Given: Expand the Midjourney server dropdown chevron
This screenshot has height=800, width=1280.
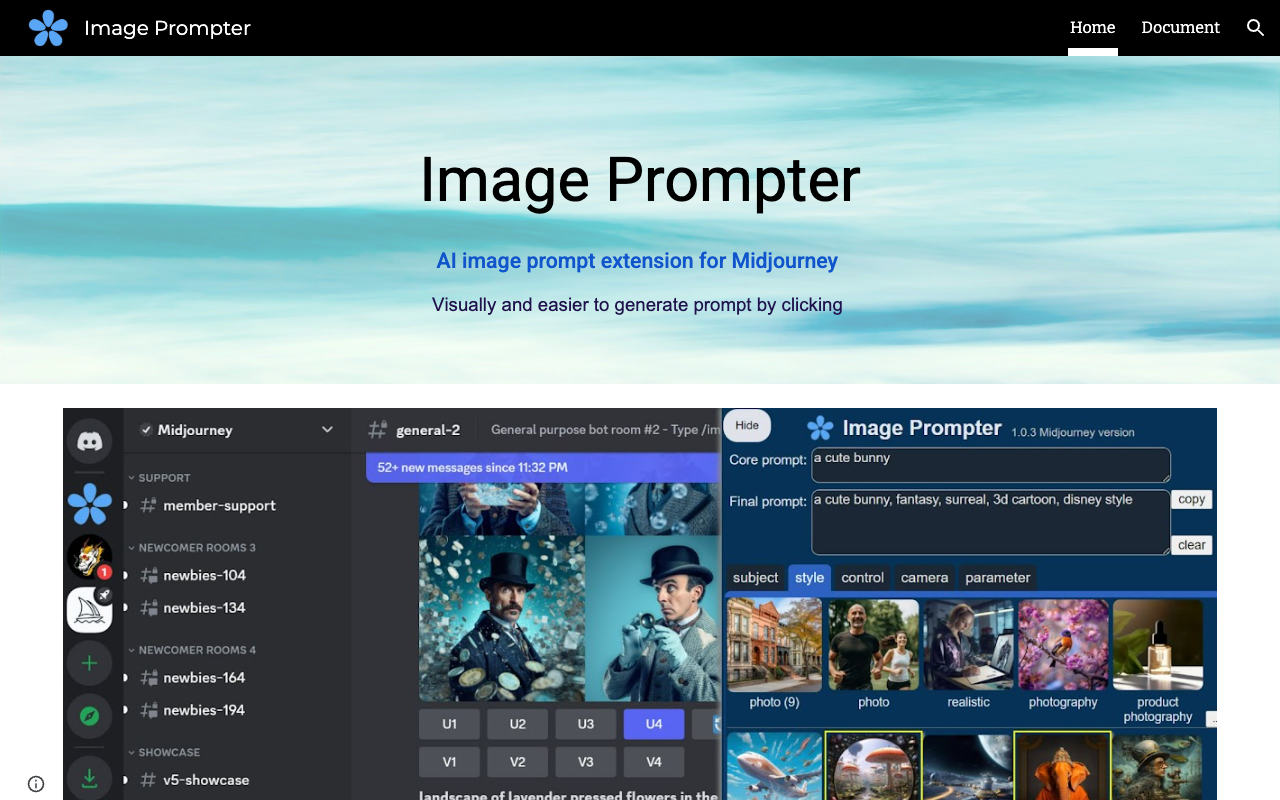Looking at the screenshot, I should [x=327, y=430].
